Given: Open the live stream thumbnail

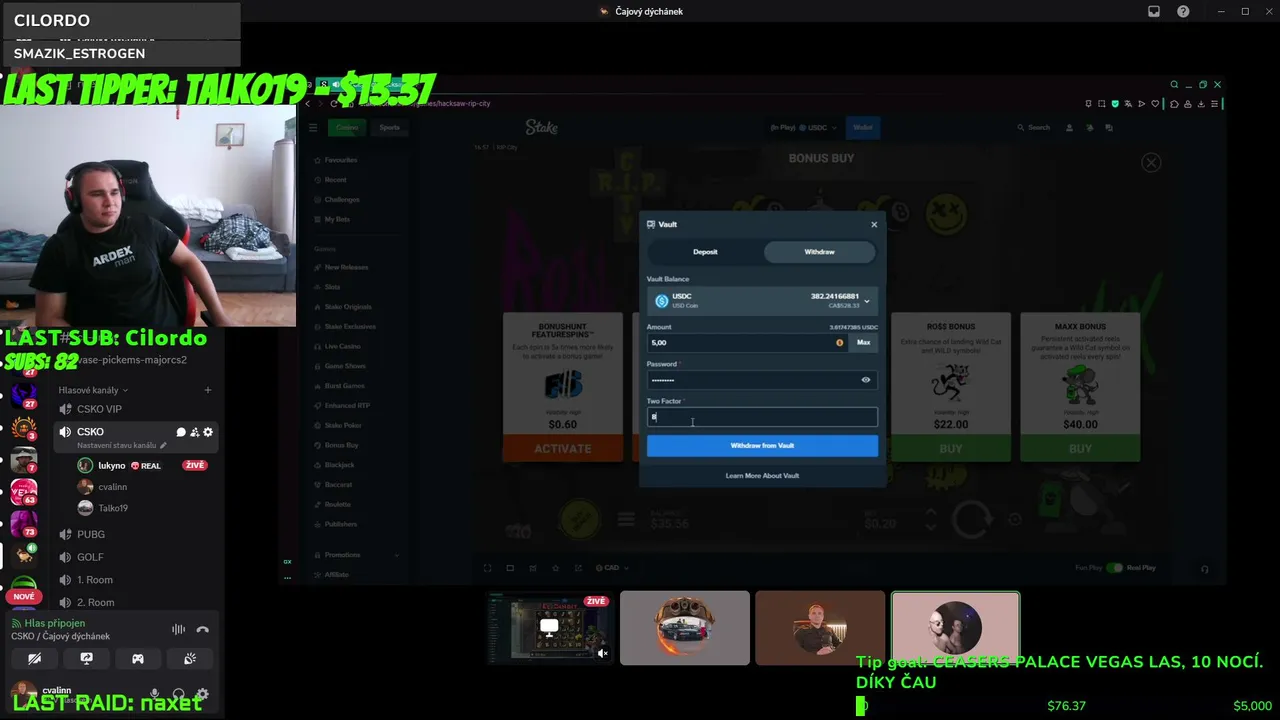Looking at the screenshot, I should click(x=549, y=628).
